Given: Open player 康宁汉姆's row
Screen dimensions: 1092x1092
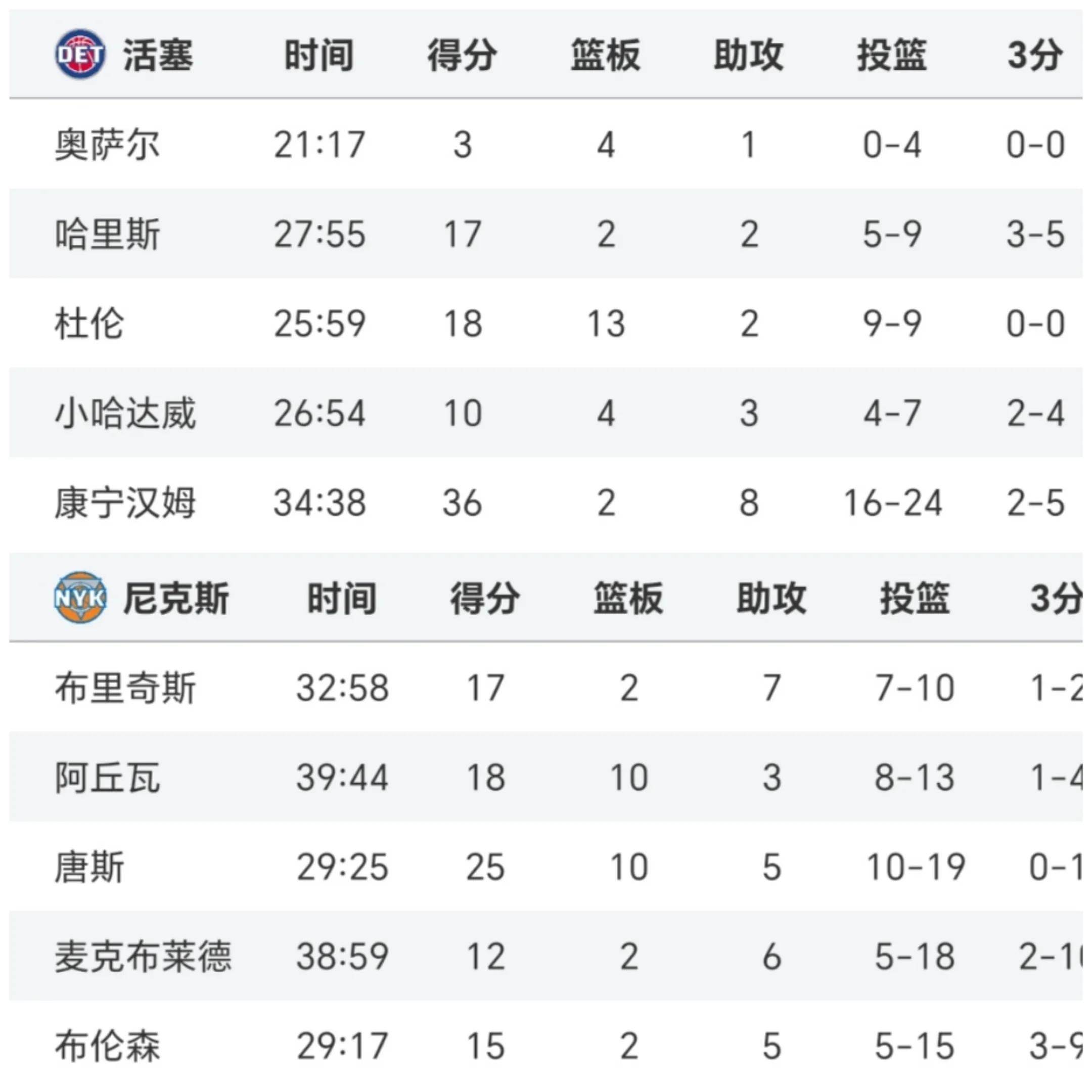Looking at the screenshot, I should [x=125, y=503].
